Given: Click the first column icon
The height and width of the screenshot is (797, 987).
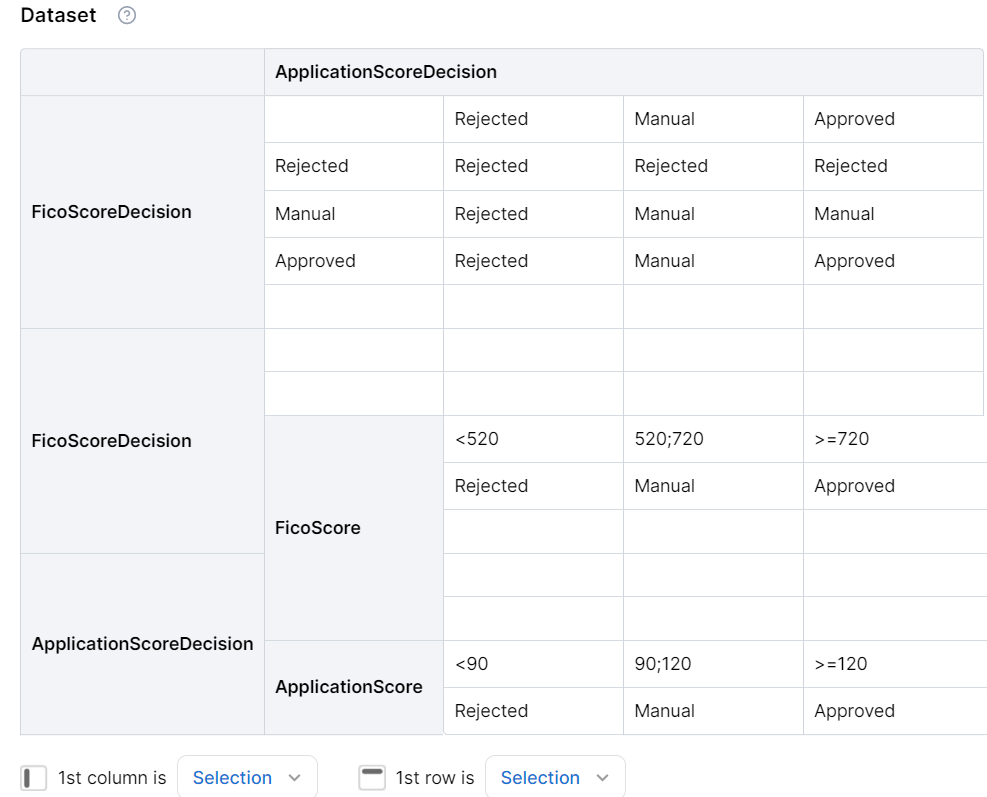Looking at the screenshot, I should [x=34, y=778].
